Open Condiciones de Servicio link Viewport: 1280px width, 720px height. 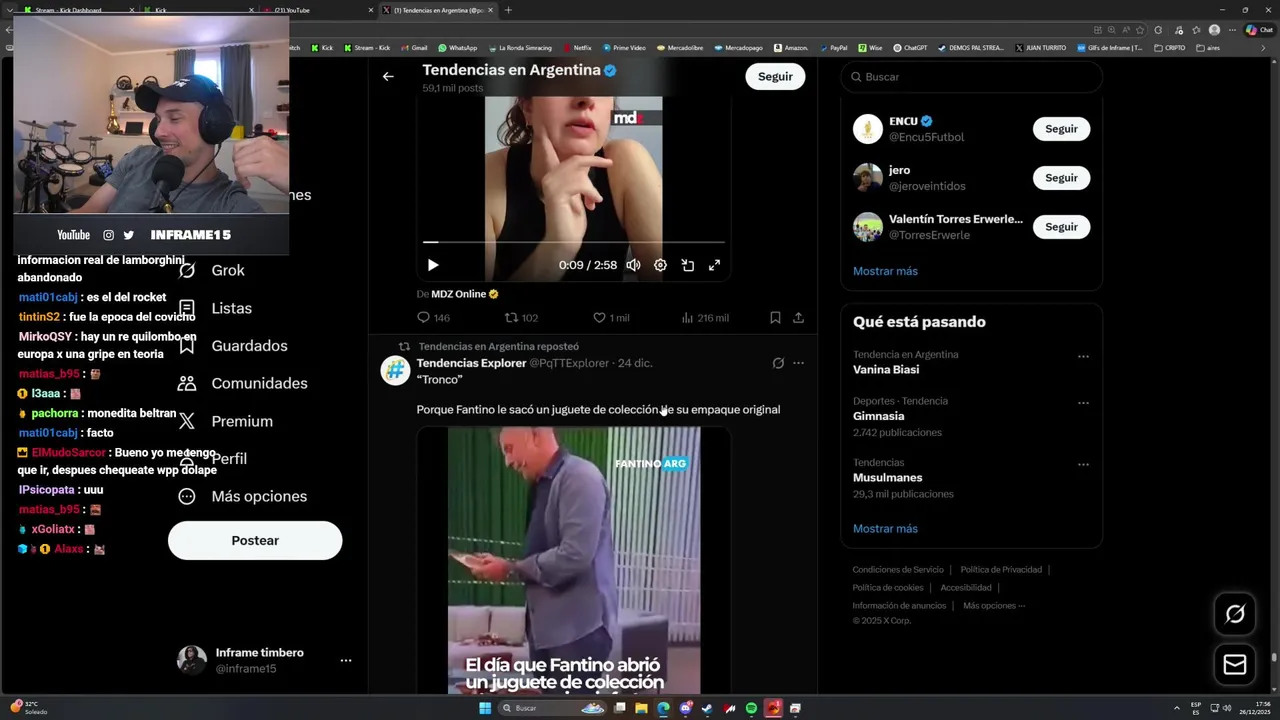pos(898,570)
